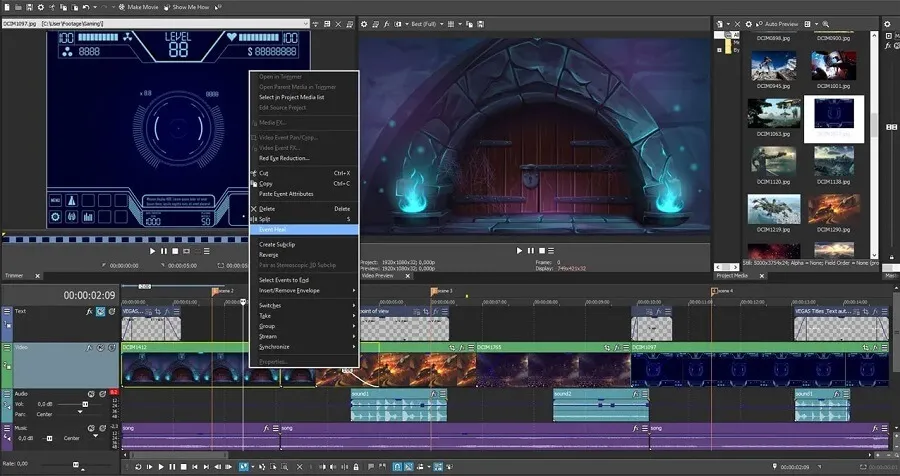Screen dimensions: 900x476
Task: Open the preview overlays grid dropdown arrow
Action: [x=459, y=24]
